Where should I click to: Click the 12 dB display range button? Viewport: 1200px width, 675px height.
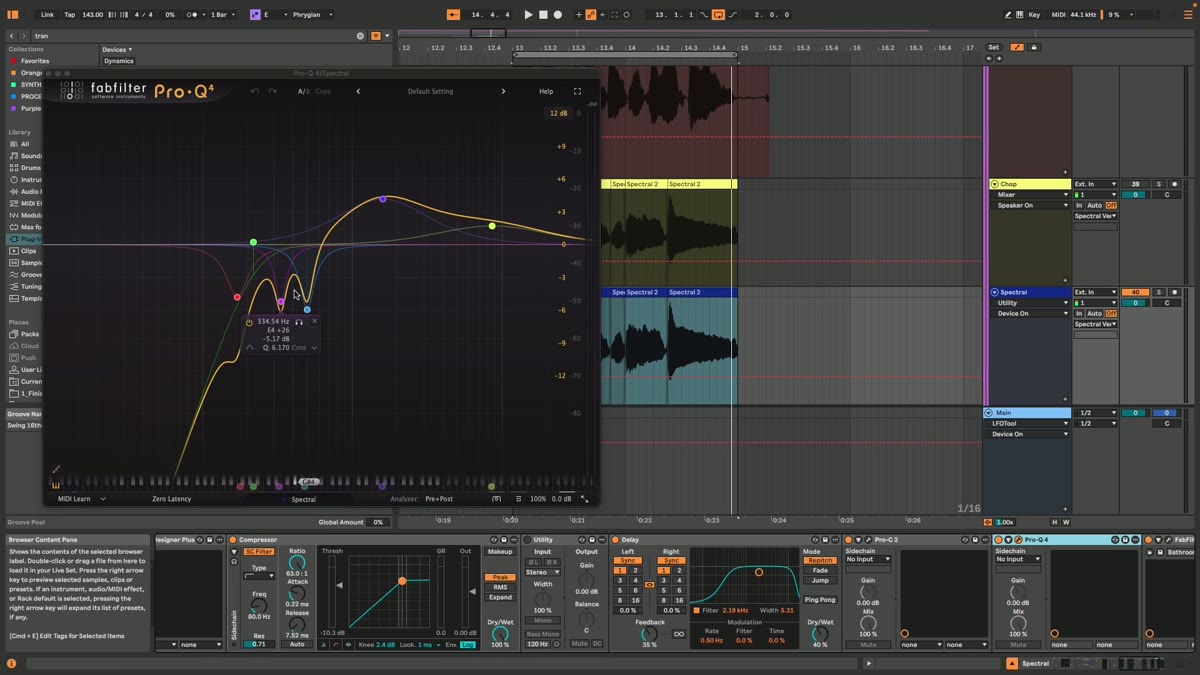pos(558,113)
